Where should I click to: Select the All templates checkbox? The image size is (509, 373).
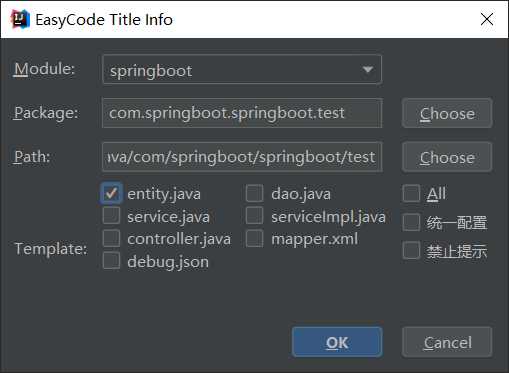point(411,193)
